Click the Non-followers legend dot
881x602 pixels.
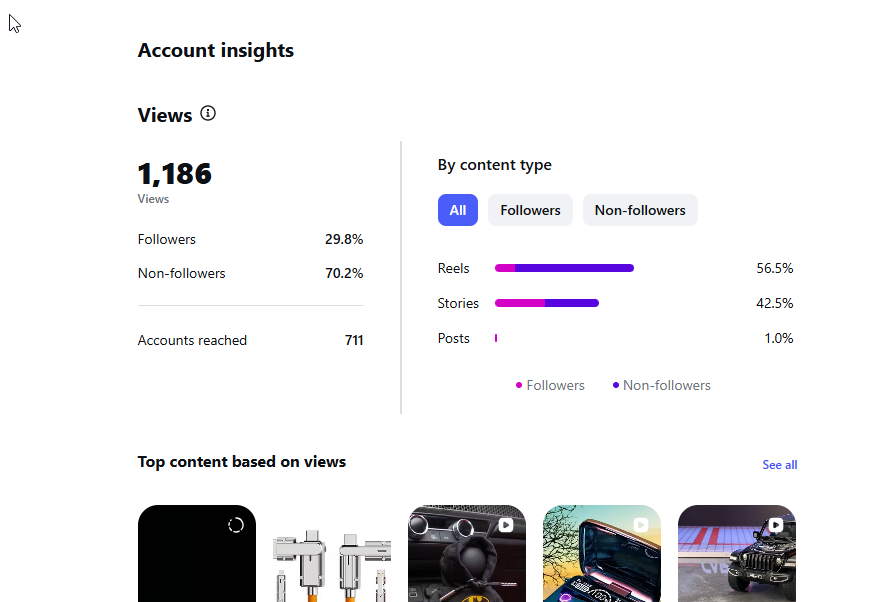616,385
